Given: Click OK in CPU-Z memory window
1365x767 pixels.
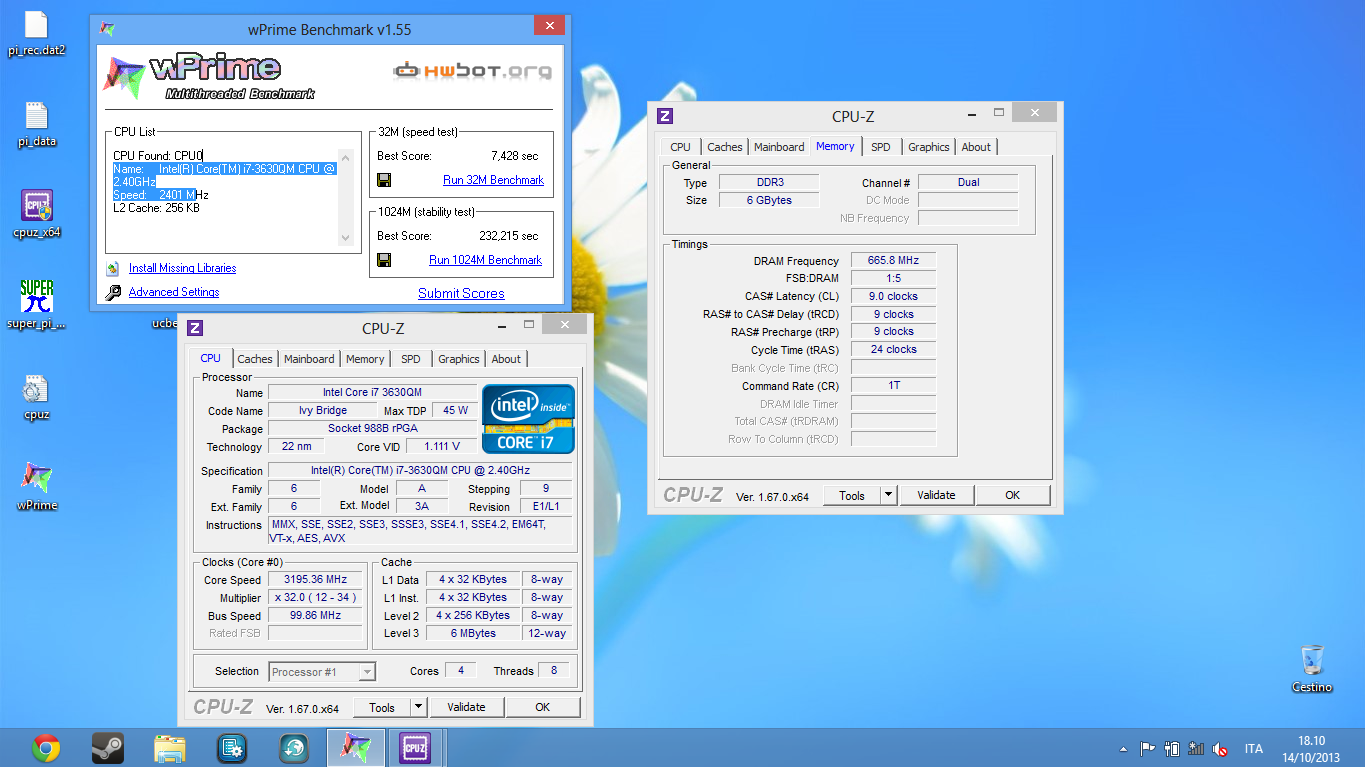Looking at the screenshot, I should (x=1012, y=495).
